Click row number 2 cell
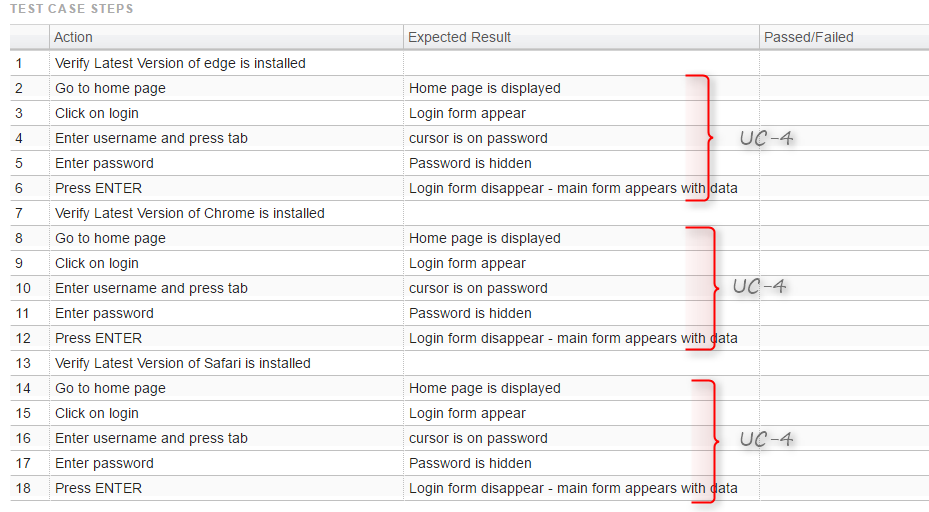Image resolution: width=929 pixels, height=512 pixels. tap(30, 88)
